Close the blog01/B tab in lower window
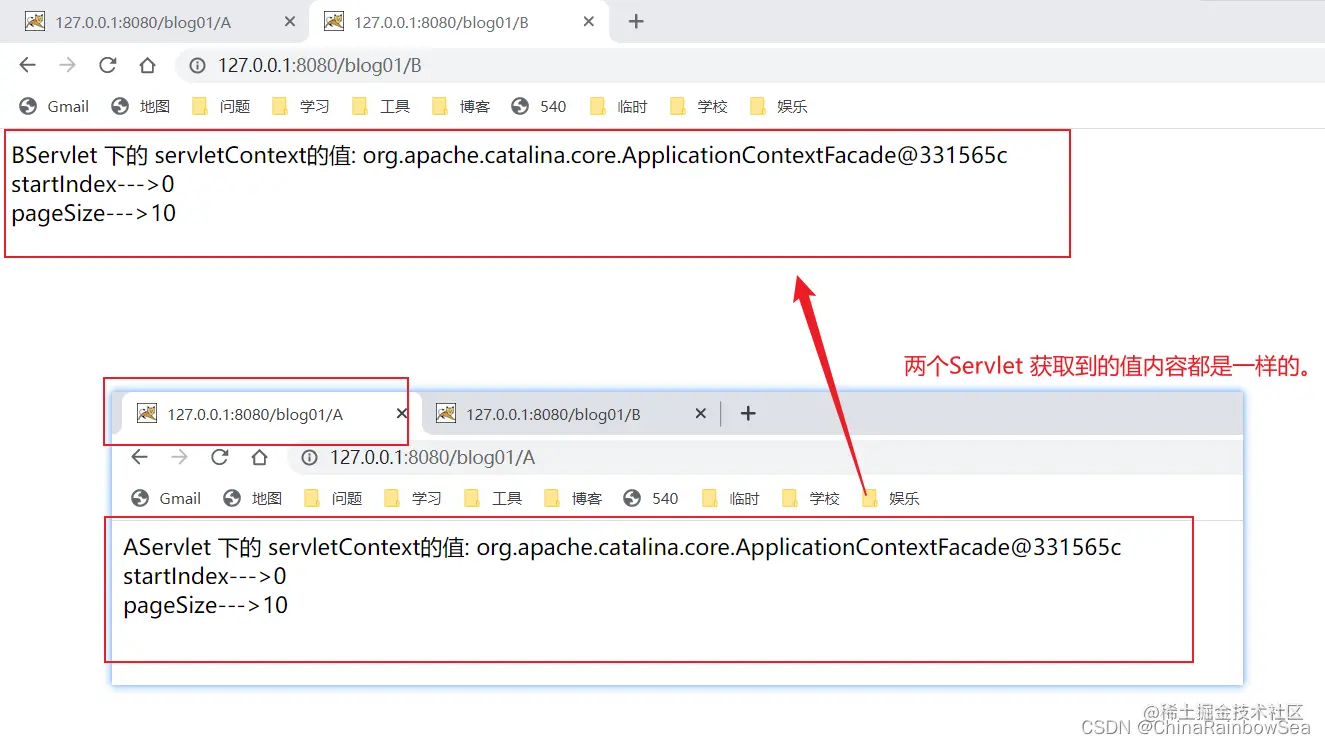The image size is (1325, 744). [701, 414]
